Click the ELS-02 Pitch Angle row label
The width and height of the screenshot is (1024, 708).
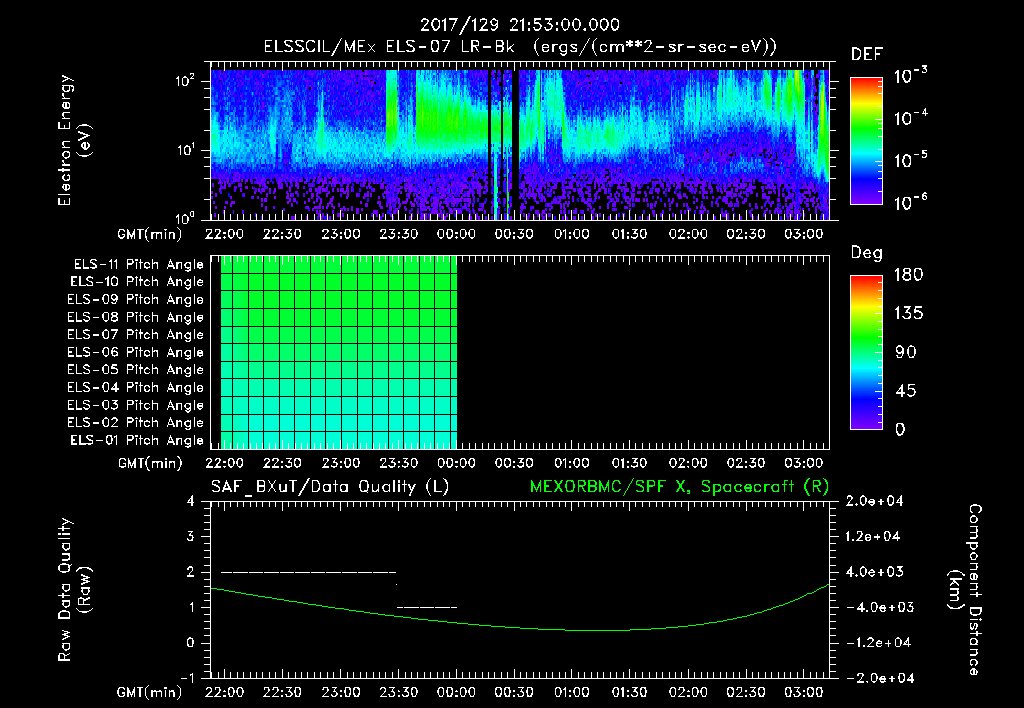click(x=136, y=423)
